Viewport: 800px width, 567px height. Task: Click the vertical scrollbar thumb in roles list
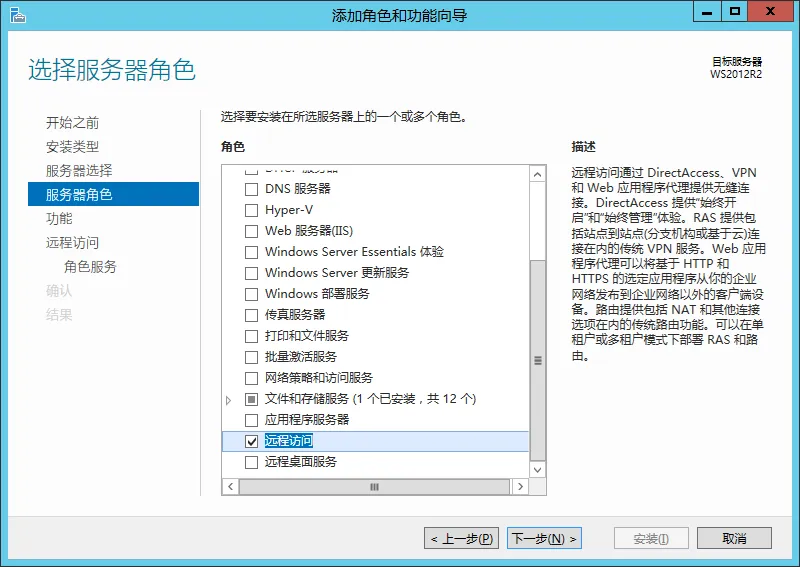pyautogui.click(x=537, y=360)
